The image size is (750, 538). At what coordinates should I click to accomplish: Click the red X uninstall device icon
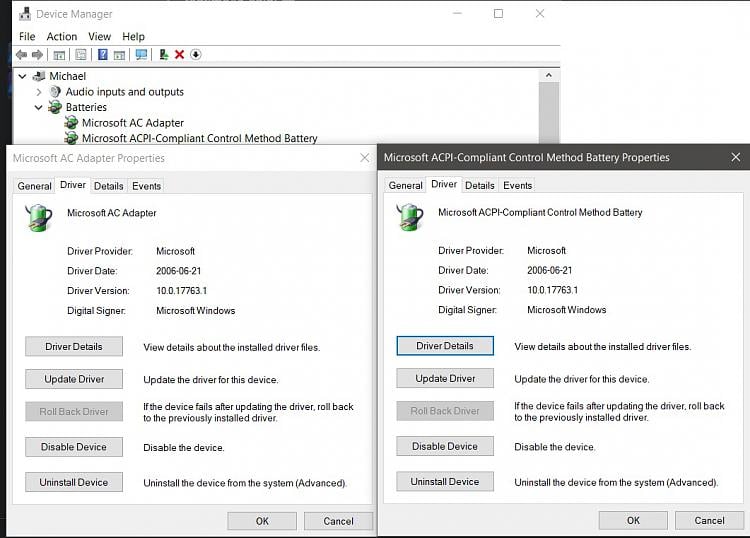point(179,55)
